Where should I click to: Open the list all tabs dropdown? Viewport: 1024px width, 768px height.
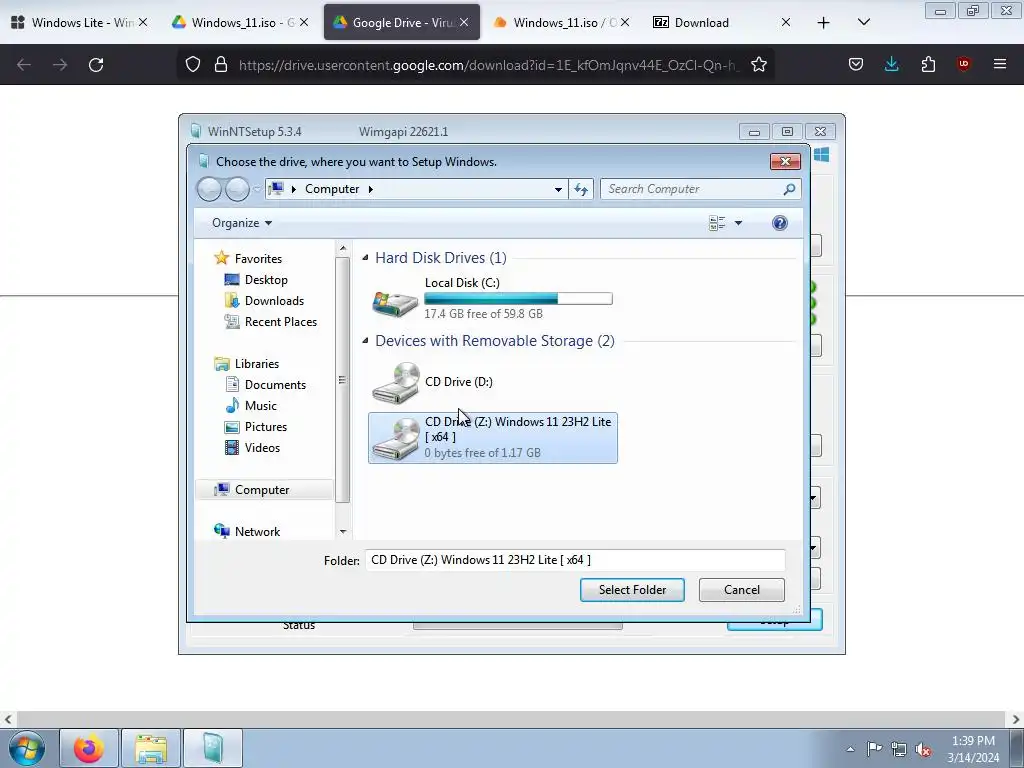[863, 22]
